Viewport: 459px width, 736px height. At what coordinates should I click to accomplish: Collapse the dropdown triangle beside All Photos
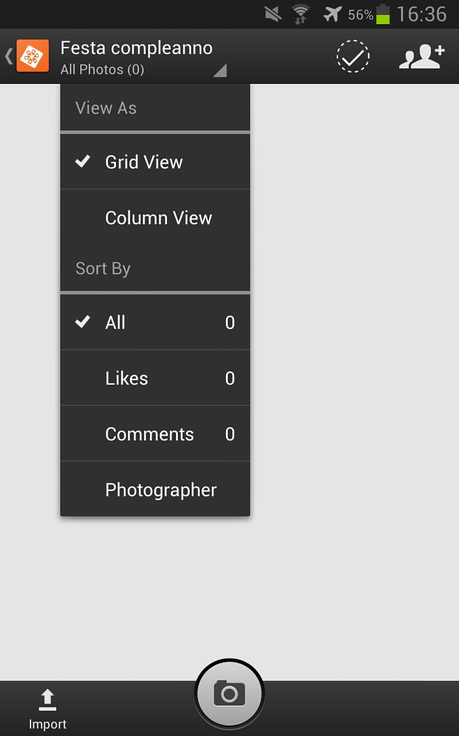pyautogui.click(x=220, y=70)
